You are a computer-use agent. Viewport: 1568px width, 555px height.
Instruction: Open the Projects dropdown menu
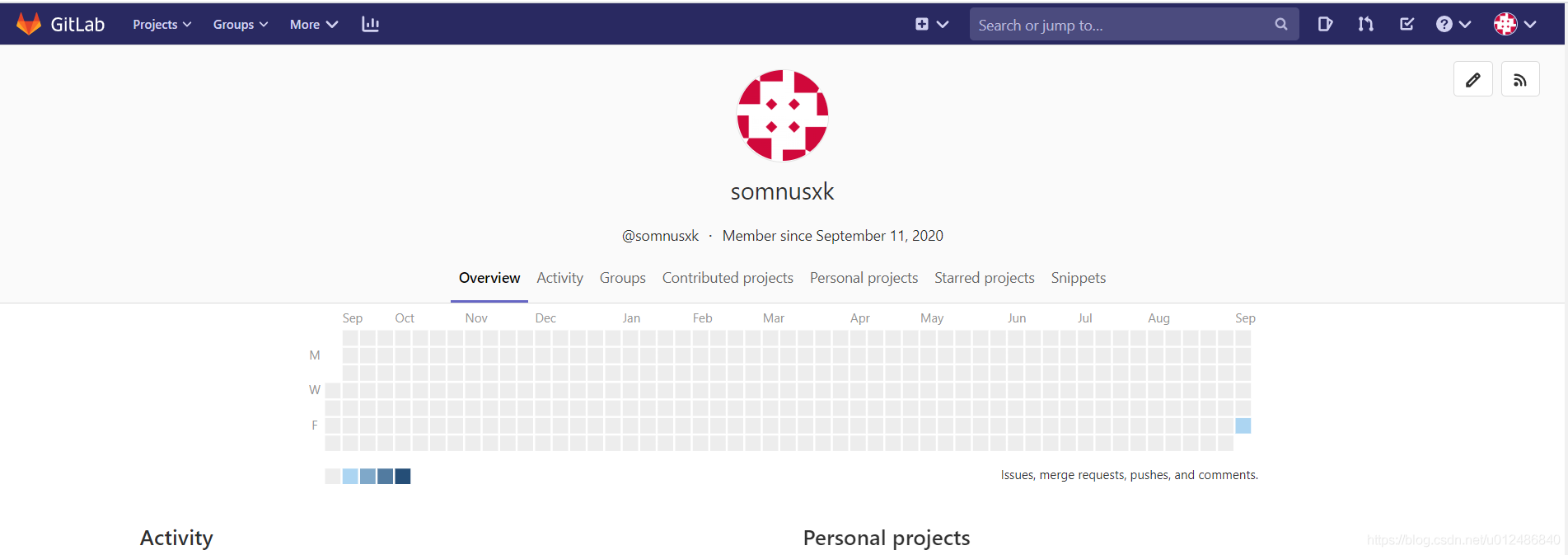[x=162, y=25]
